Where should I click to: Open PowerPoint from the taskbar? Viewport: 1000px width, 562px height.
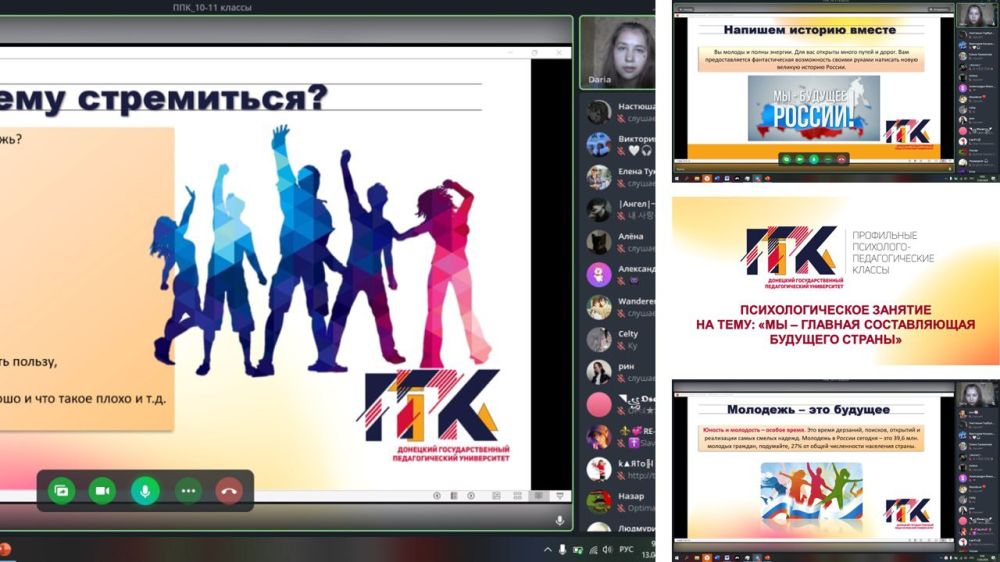(5, 549)
